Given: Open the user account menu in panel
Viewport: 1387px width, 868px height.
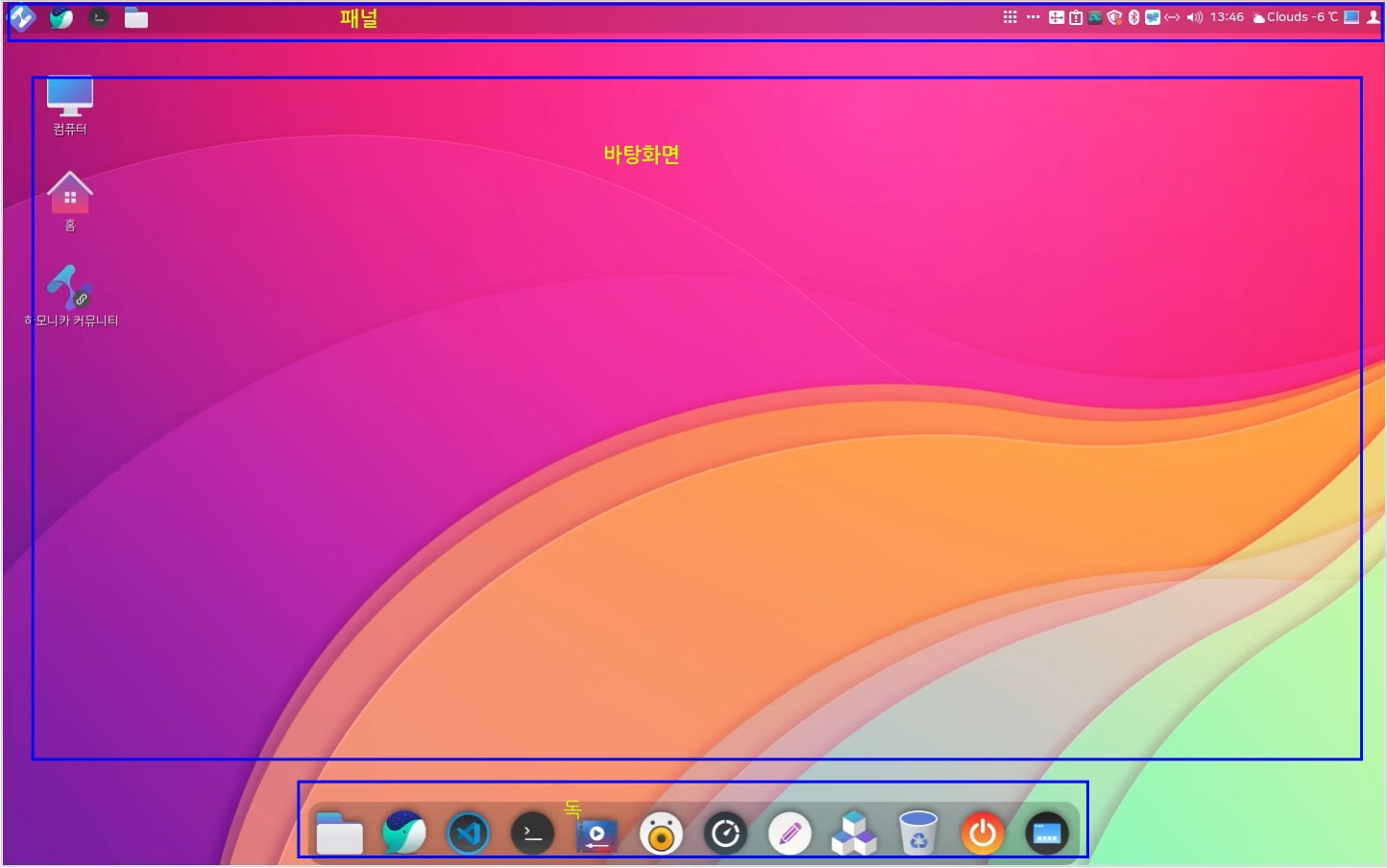Looking at the screenshot, I should tap(1373, 17).
